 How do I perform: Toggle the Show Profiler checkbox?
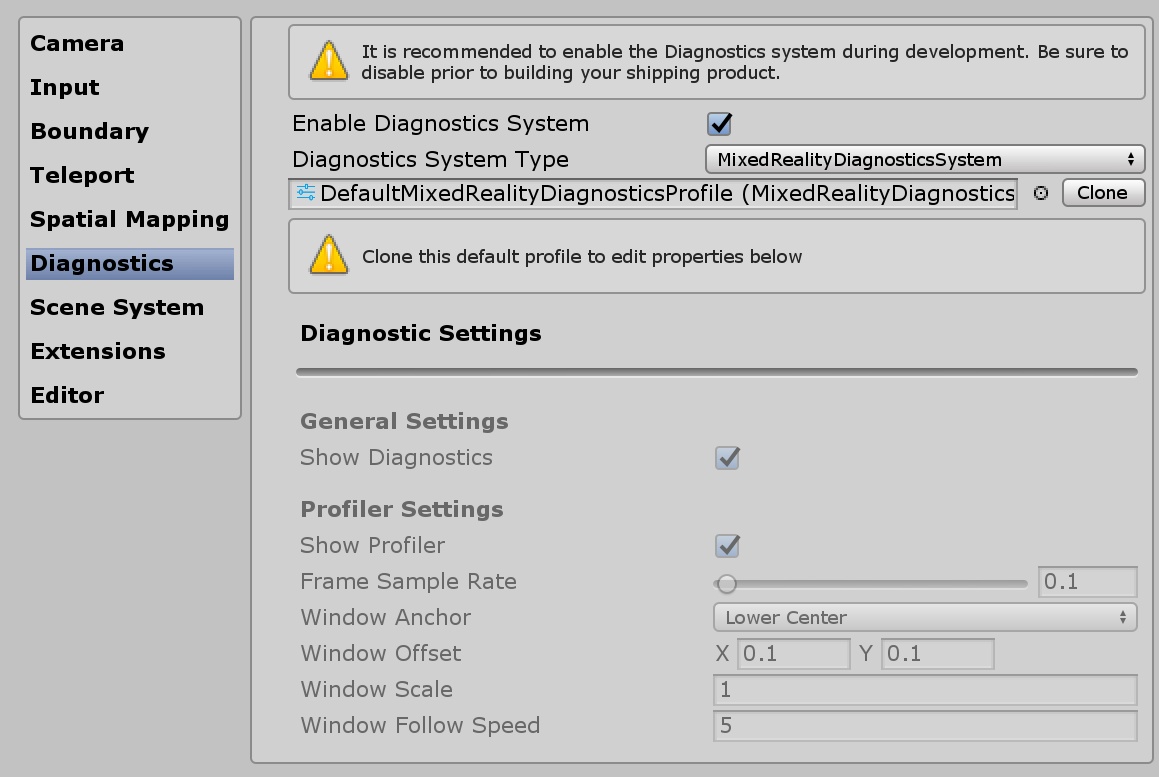pos(727,546)
